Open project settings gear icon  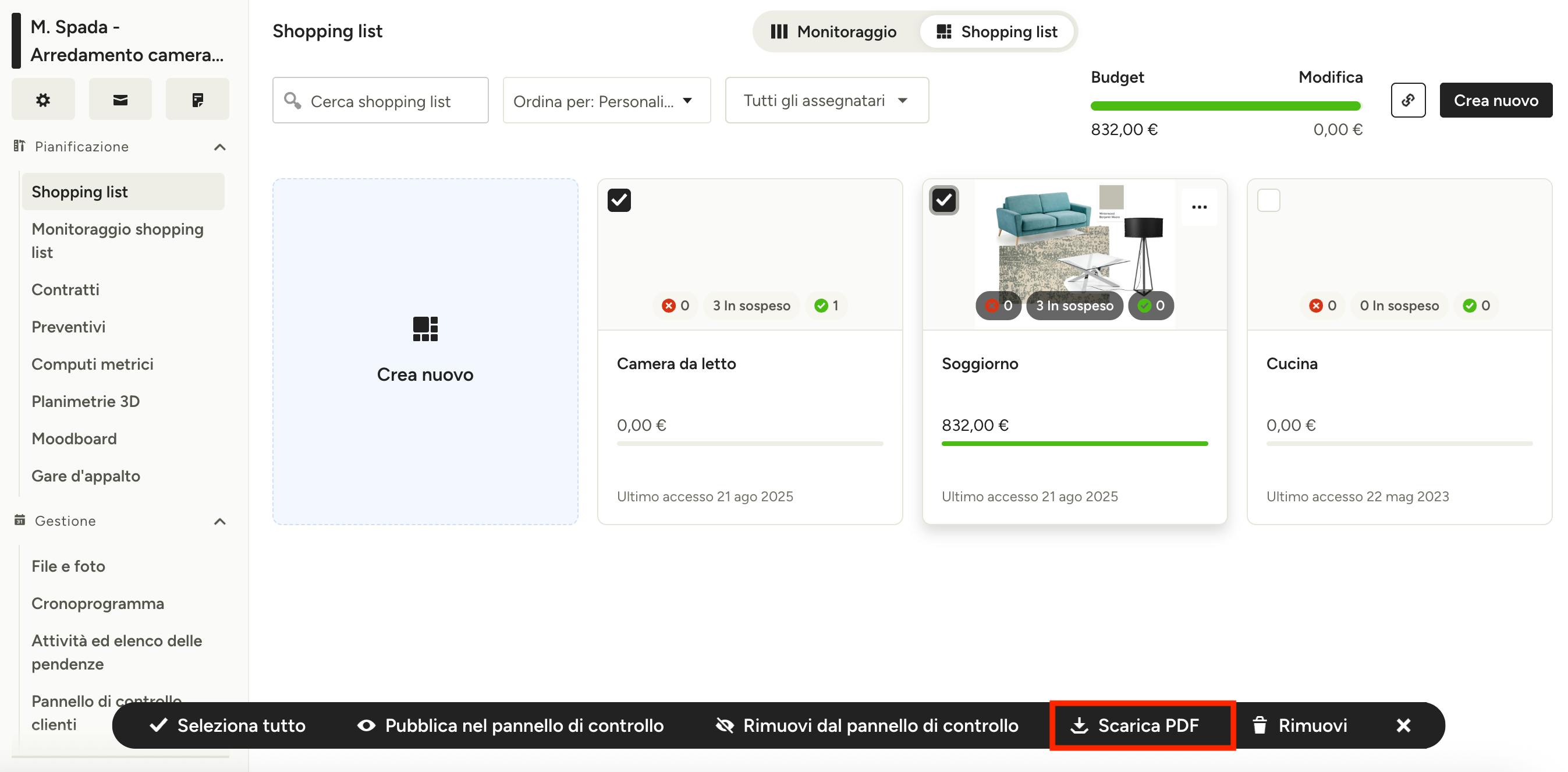[x=42, y=99]
